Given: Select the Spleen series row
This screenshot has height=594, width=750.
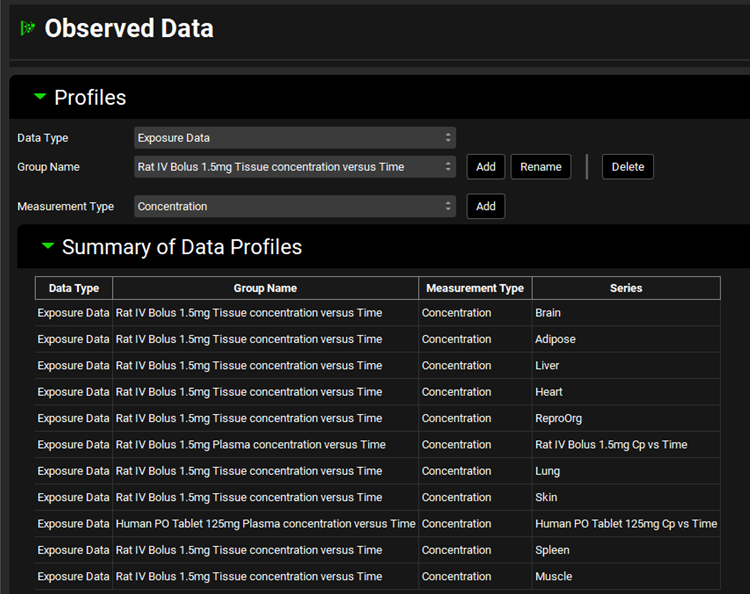Looking at the screenshot, I should [x=552, y=550].
